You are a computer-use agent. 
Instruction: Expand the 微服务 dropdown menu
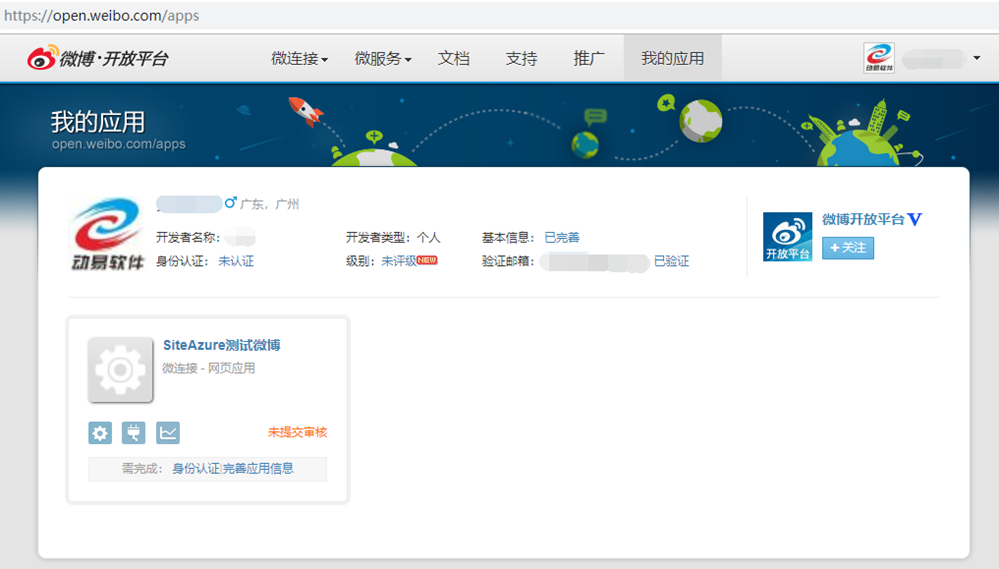tap(383, 58)
